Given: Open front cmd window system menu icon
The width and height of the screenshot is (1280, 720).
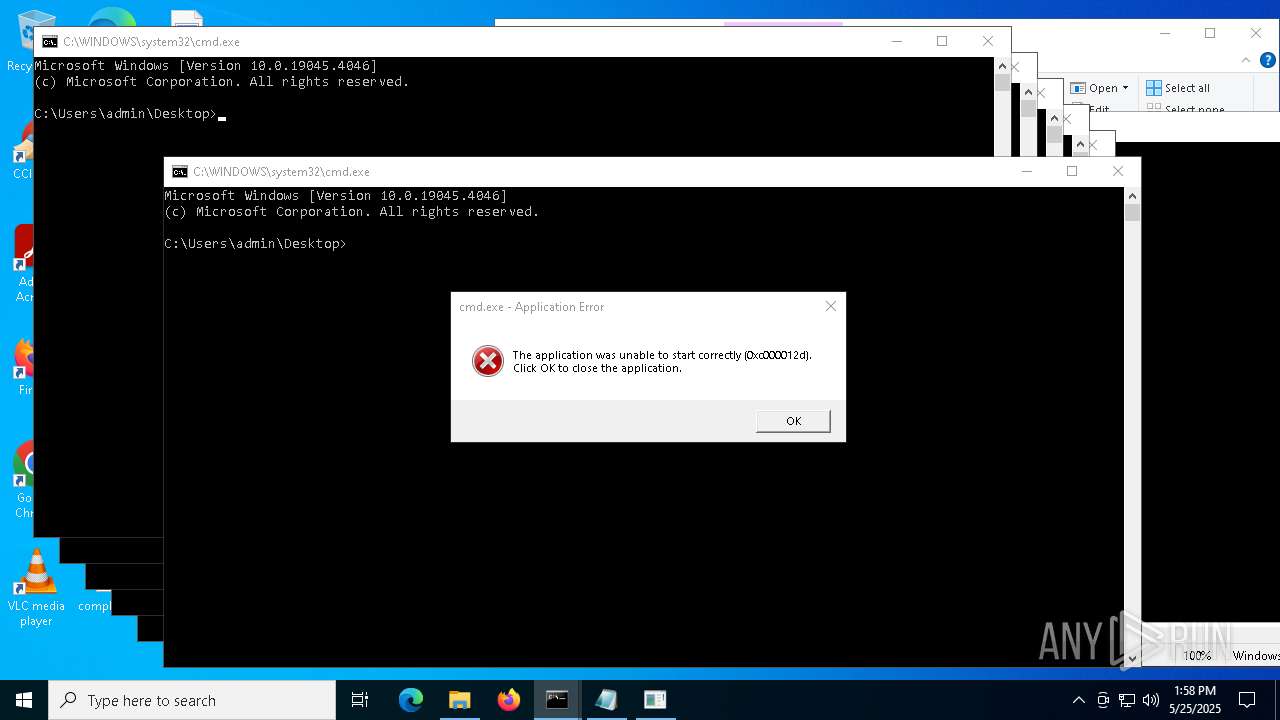Looking at the screenshot, I should (x=180, y=172).
